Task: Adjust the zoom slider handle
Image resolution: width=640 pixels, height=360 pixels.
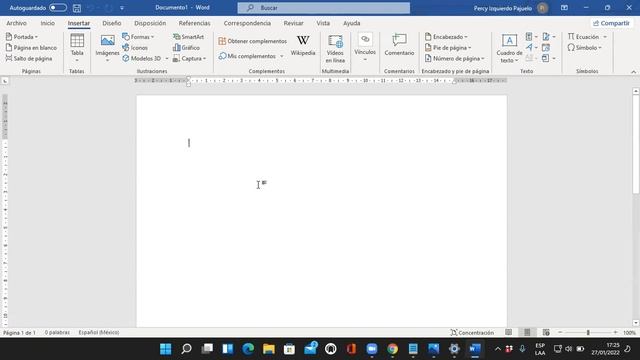Action: click(588, 333)
